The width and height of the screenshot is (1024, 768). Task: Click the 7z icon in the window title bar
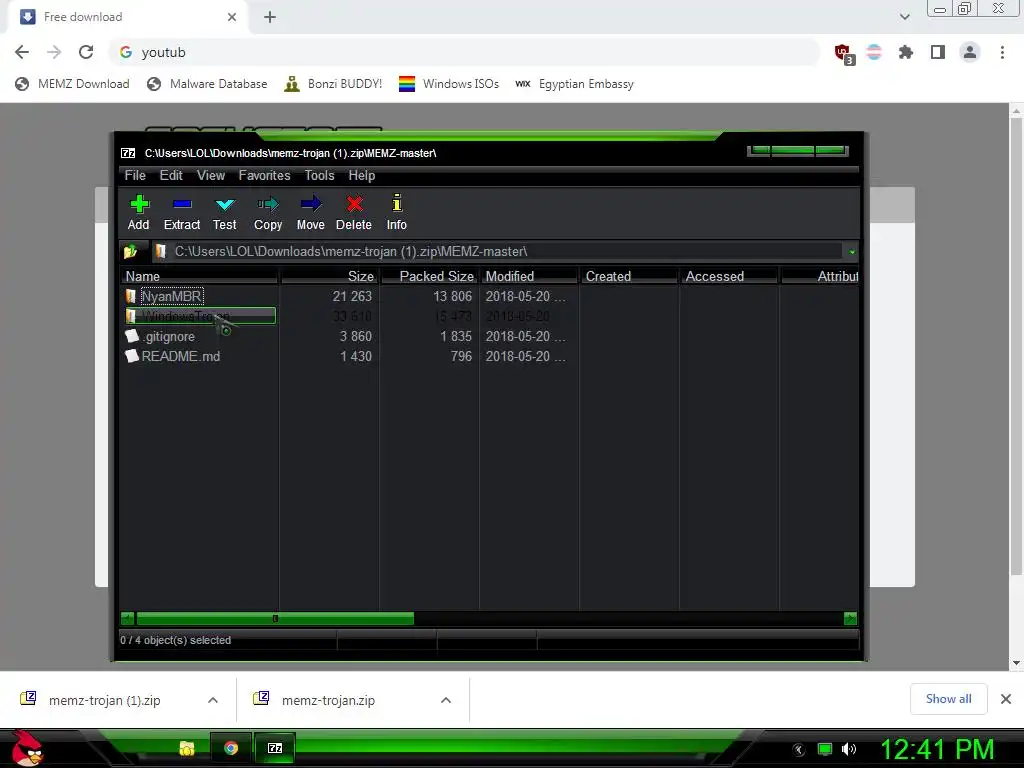[128, 153]
